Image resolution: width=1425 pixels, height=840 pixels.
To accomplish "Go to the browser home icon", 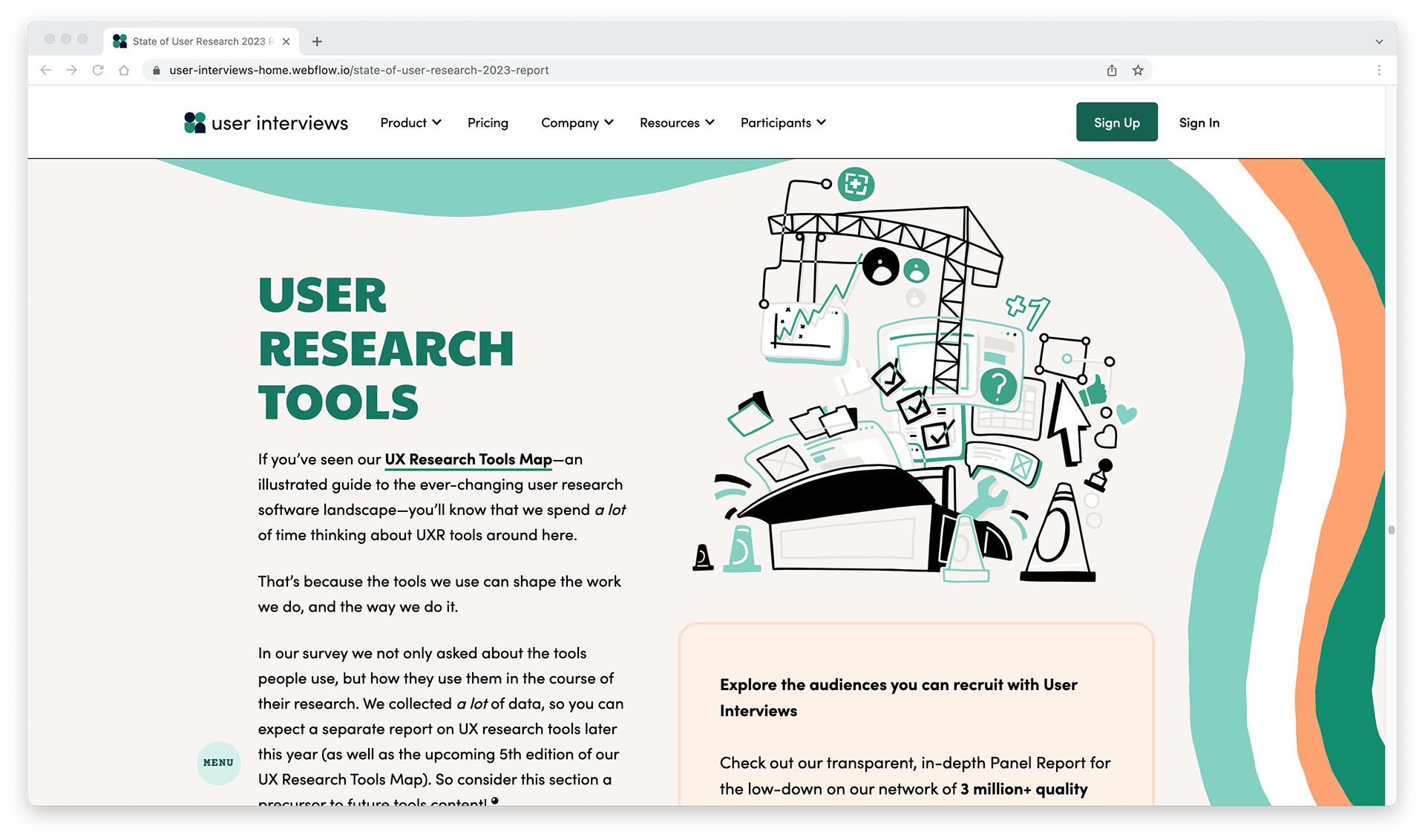I will 124,70.
